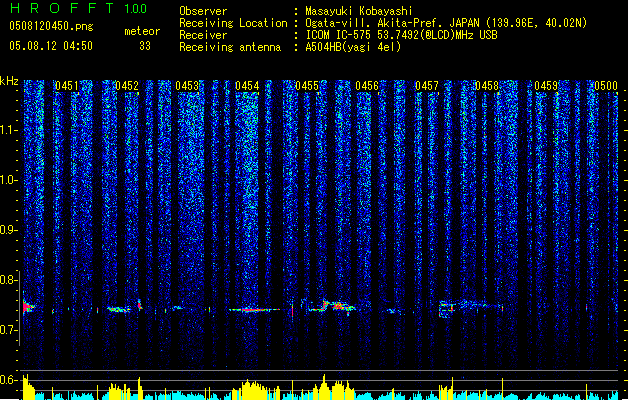
Task: Click the 1.1 kHz axis tick label
Action: pyautogui.click(x=8, y=130)
